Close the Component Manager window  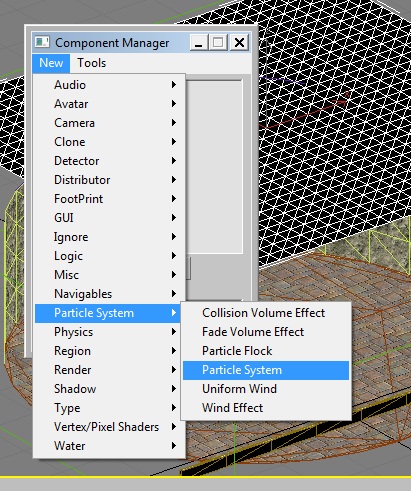(x=239, y=43)
